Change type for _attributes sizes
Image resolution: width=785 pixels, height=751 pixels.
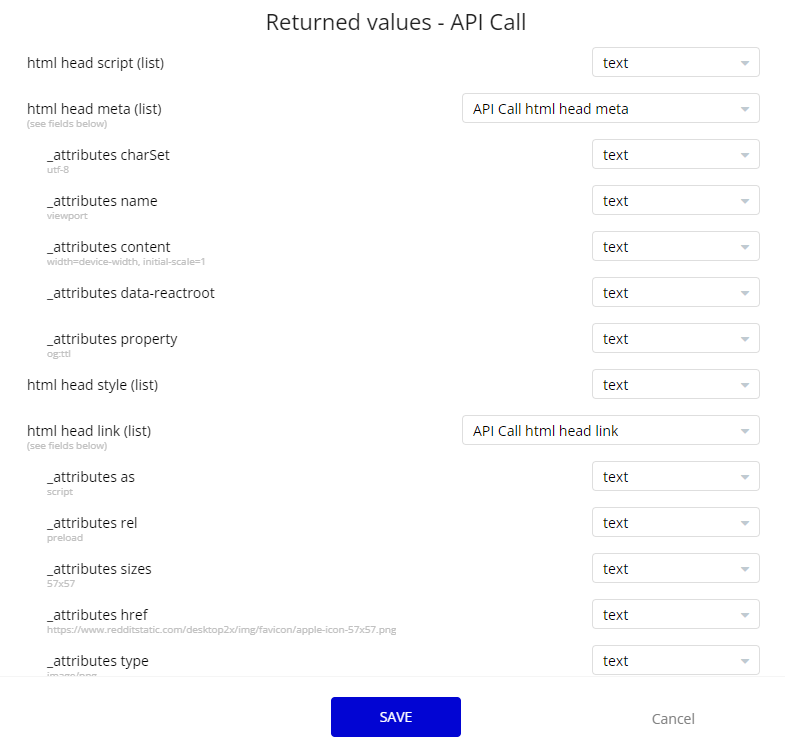(x=675, y=569)
